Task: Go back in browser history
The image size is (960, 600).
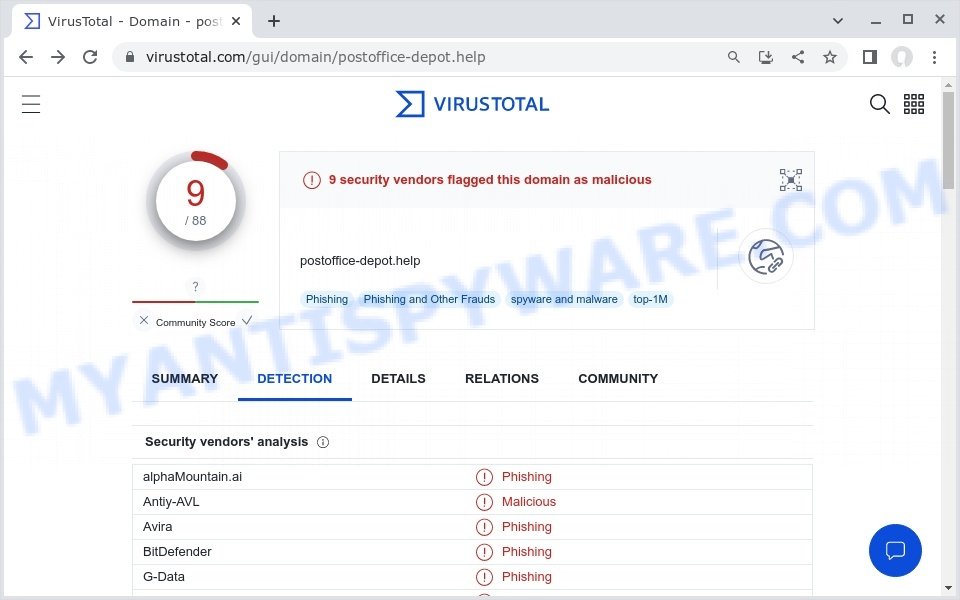Action: click(x=26, y=57)
